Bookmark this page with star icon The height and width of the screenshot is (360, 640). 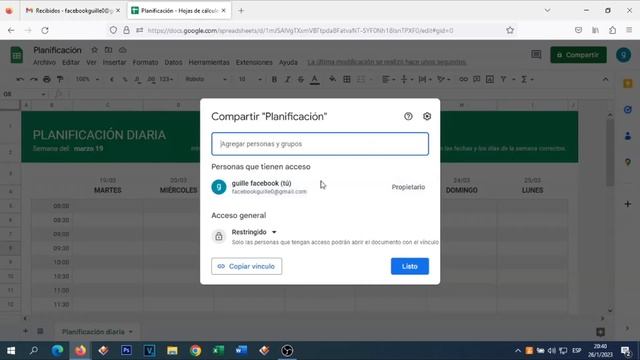tap(510, 30)
